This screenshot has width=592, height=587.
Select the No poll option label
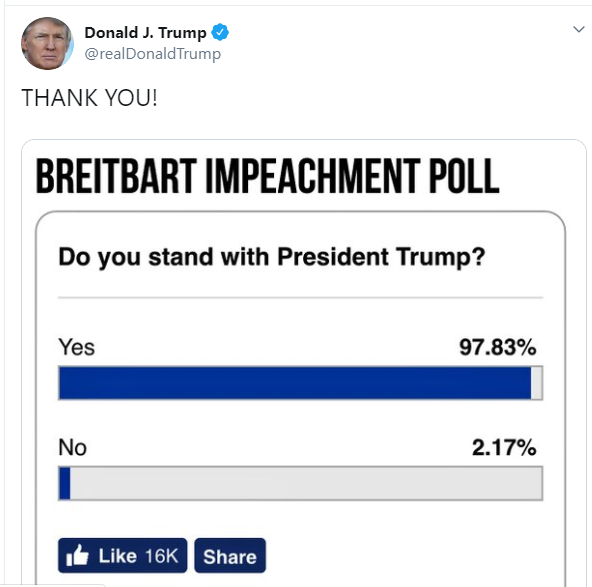click(x=72, y=448)
